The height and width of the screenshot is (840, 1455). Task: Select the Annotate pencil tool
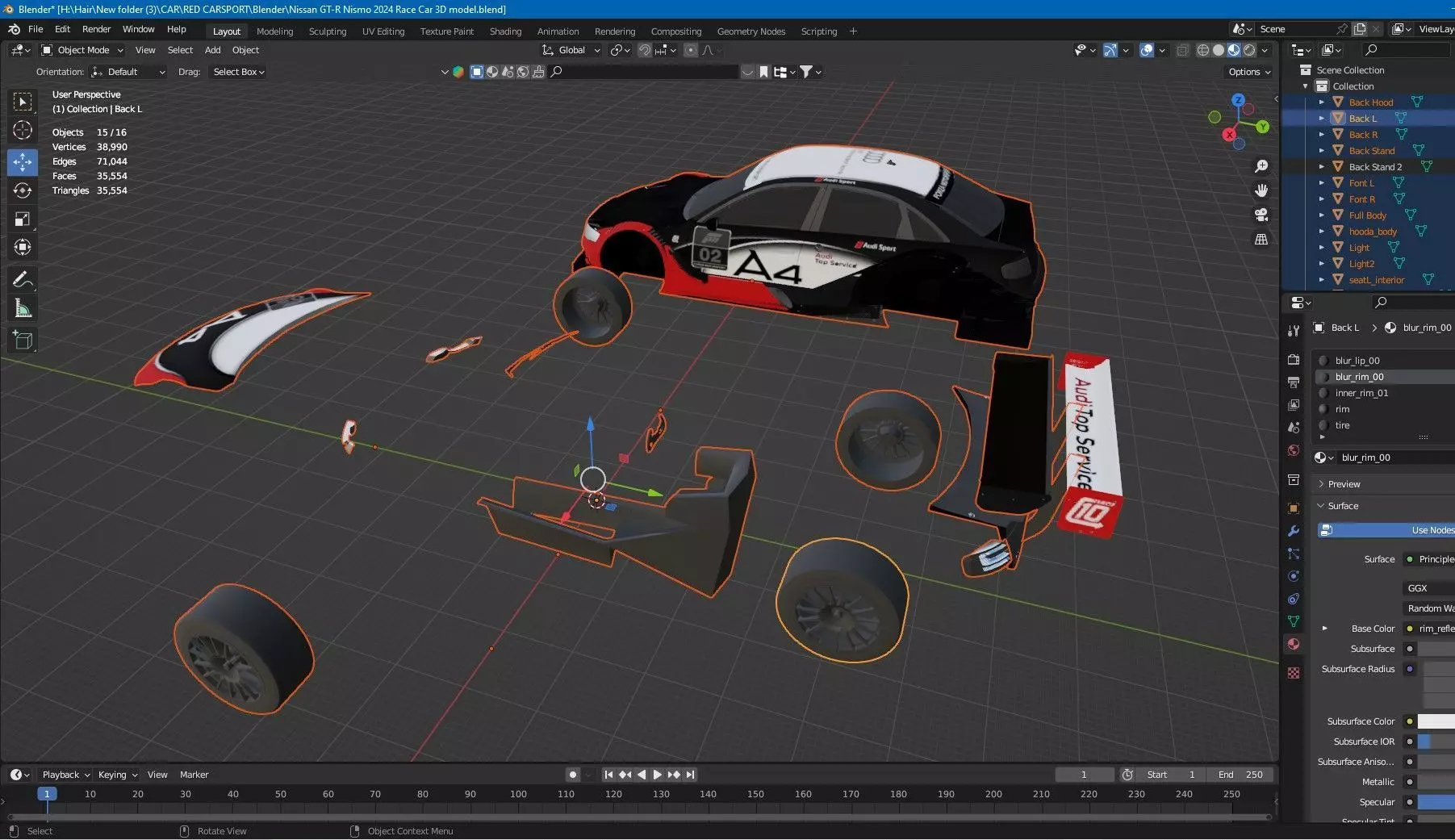(x=23, y=280)
